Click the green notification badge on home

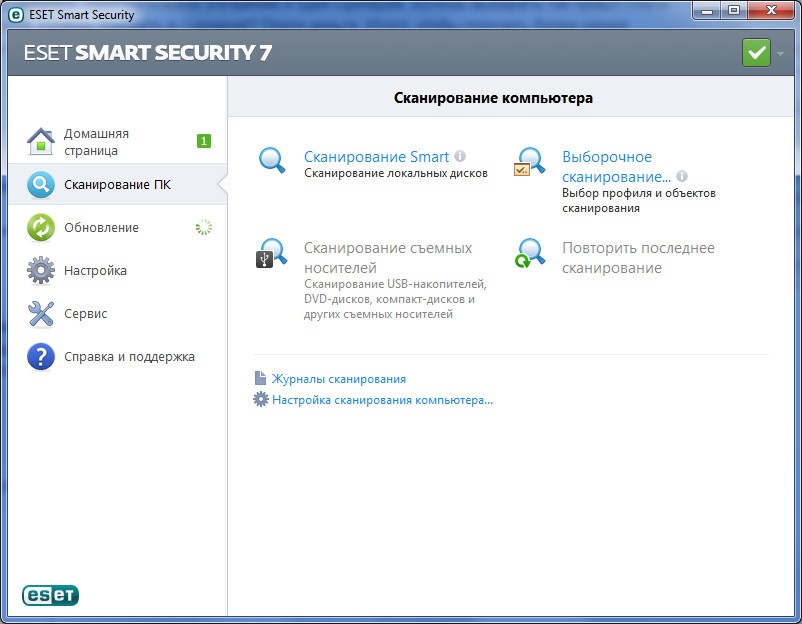204,142
